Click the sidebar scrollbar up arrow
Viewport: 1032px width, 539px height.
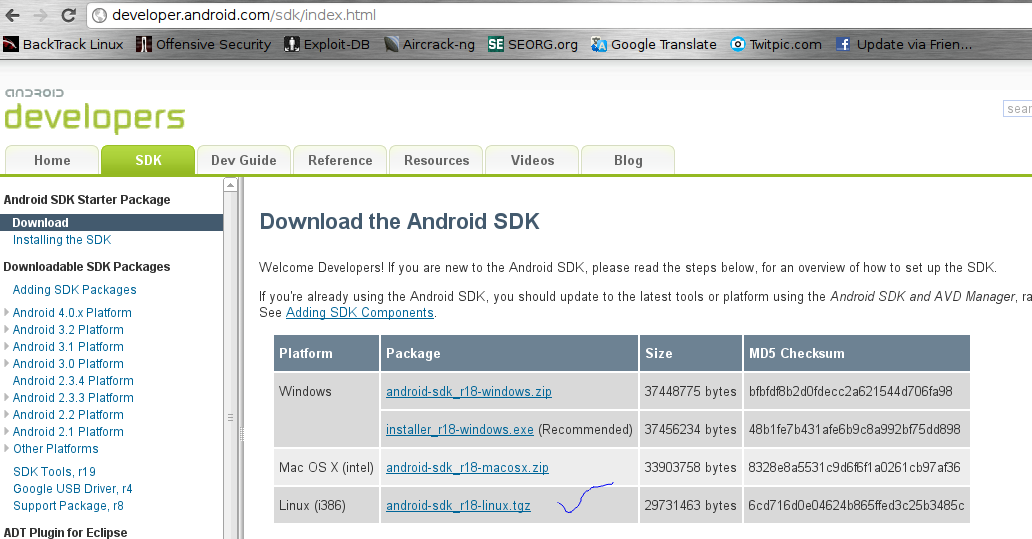tap(230, 185)
